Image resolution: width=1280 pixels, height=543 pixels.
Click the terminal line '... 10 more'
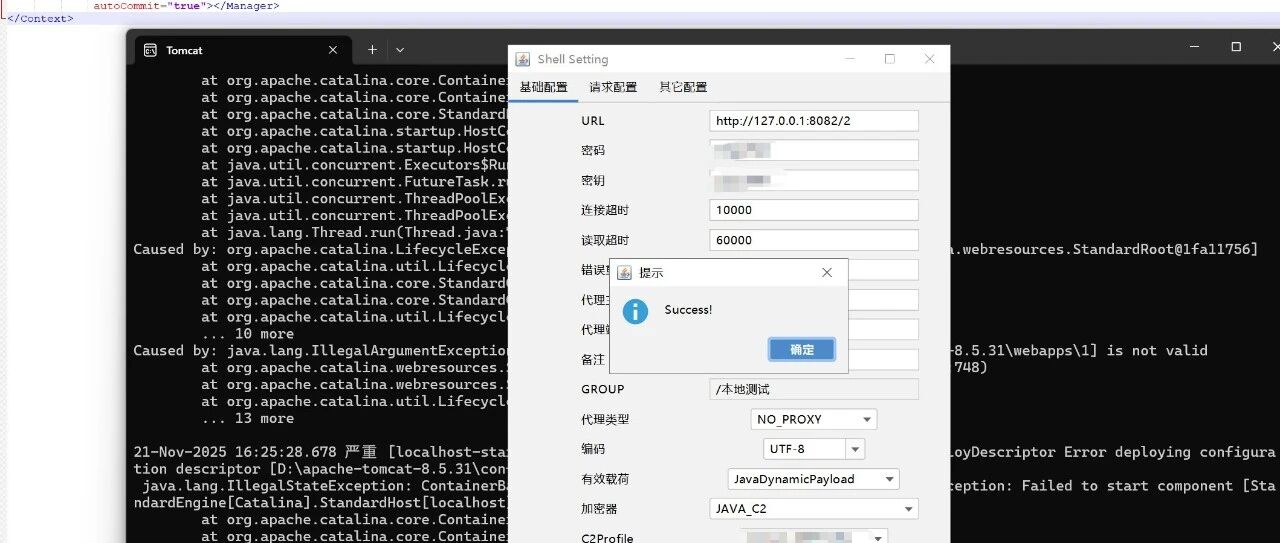248,334
